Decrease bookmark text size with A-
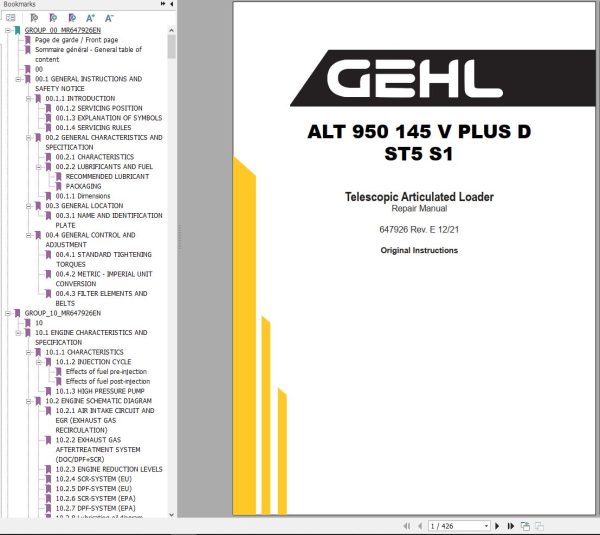 point(109,18)
